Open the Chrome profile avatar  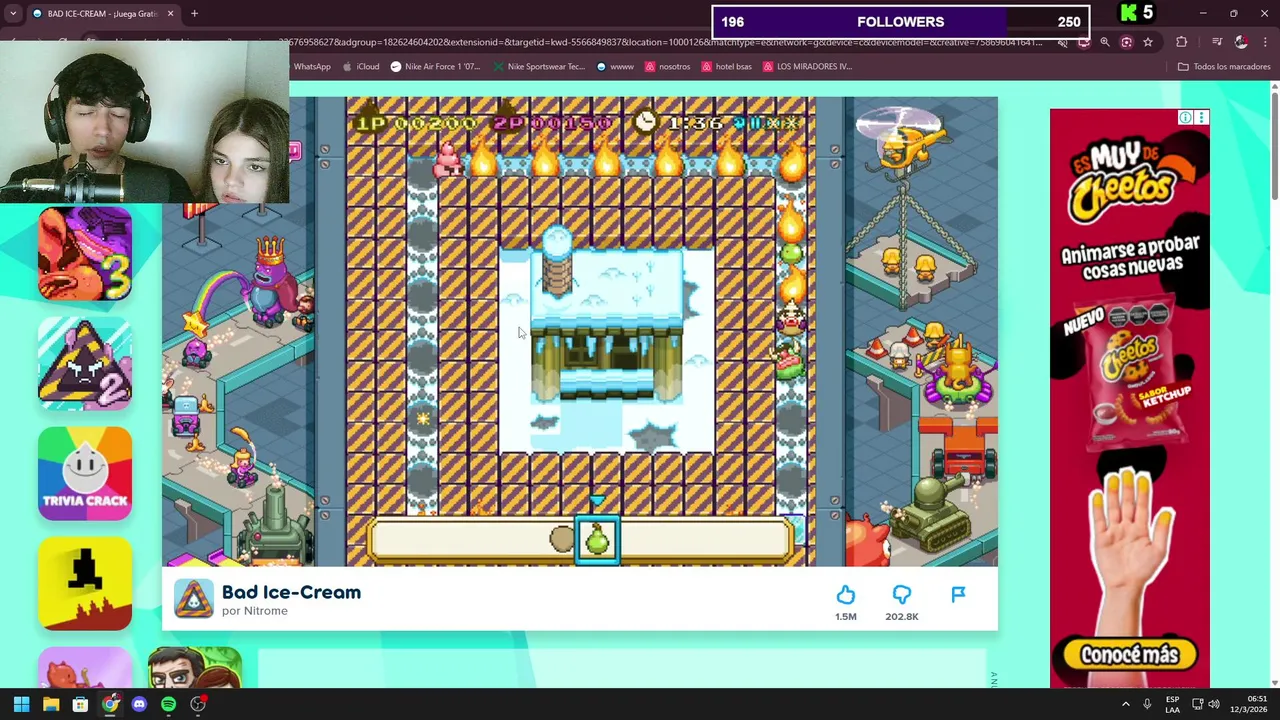pyautogui.click(x=1241, y=42)
